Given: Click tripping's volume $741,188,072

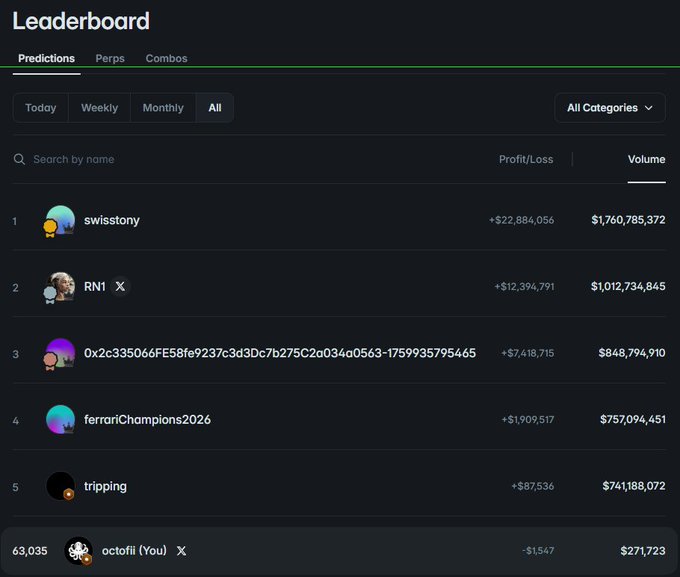Looking at the screenshot, I should tap(634, 486).
